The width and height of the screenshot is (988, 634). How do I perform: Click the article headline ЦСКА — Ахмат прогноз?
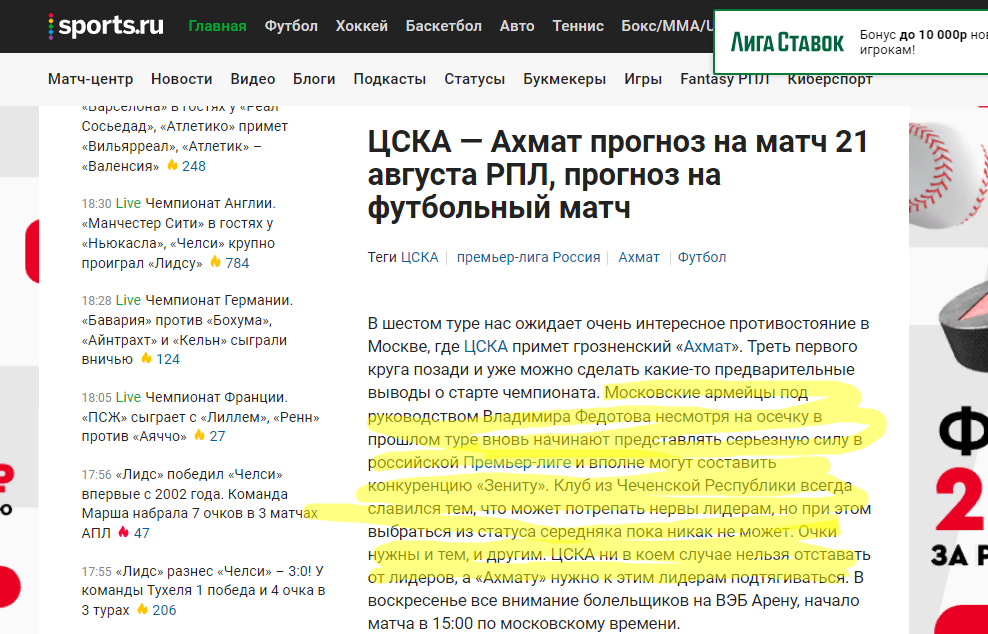pos(618,175)
